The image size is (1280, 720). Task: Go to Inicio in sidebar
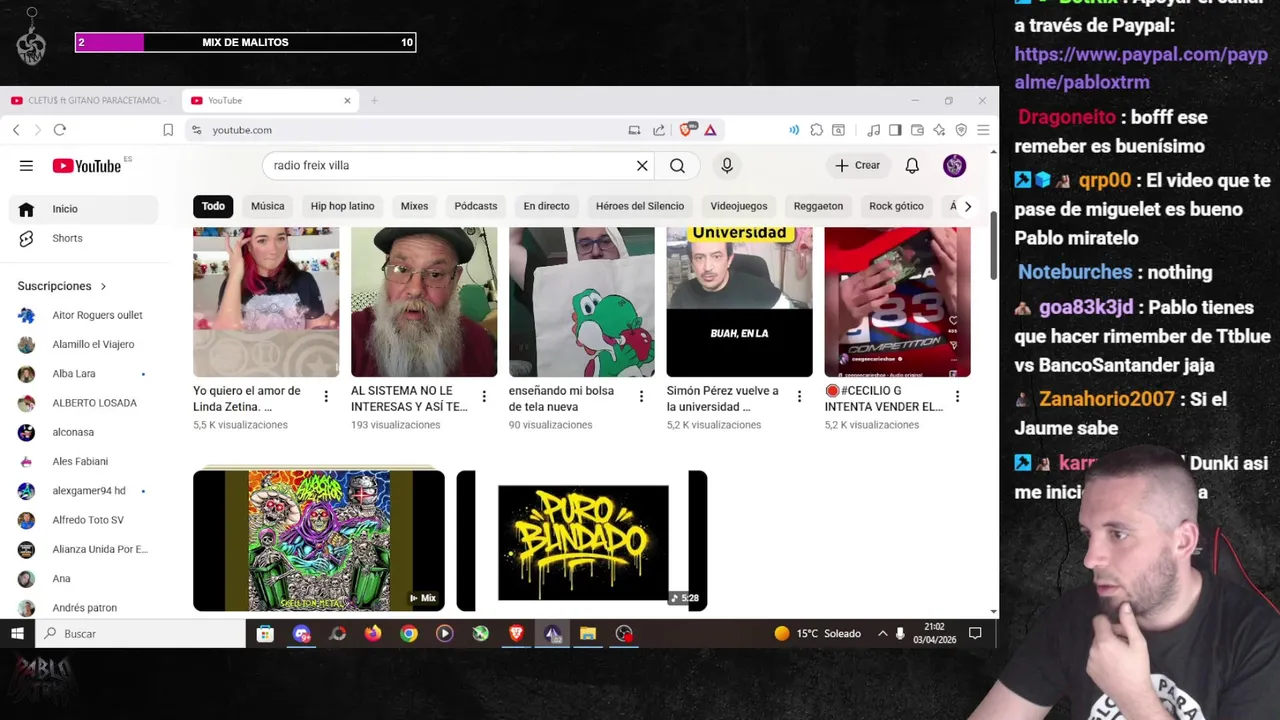point(84,209)
